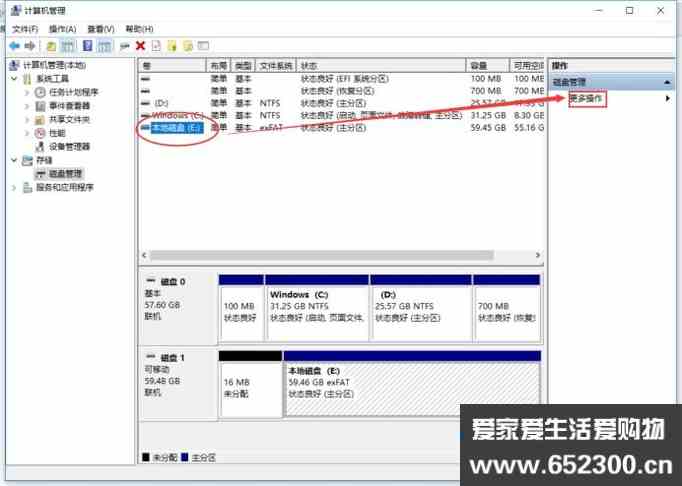This screenshot has height=486, width=682.
Task: Open the 查看(V) menu
Action: pos(101,29)
